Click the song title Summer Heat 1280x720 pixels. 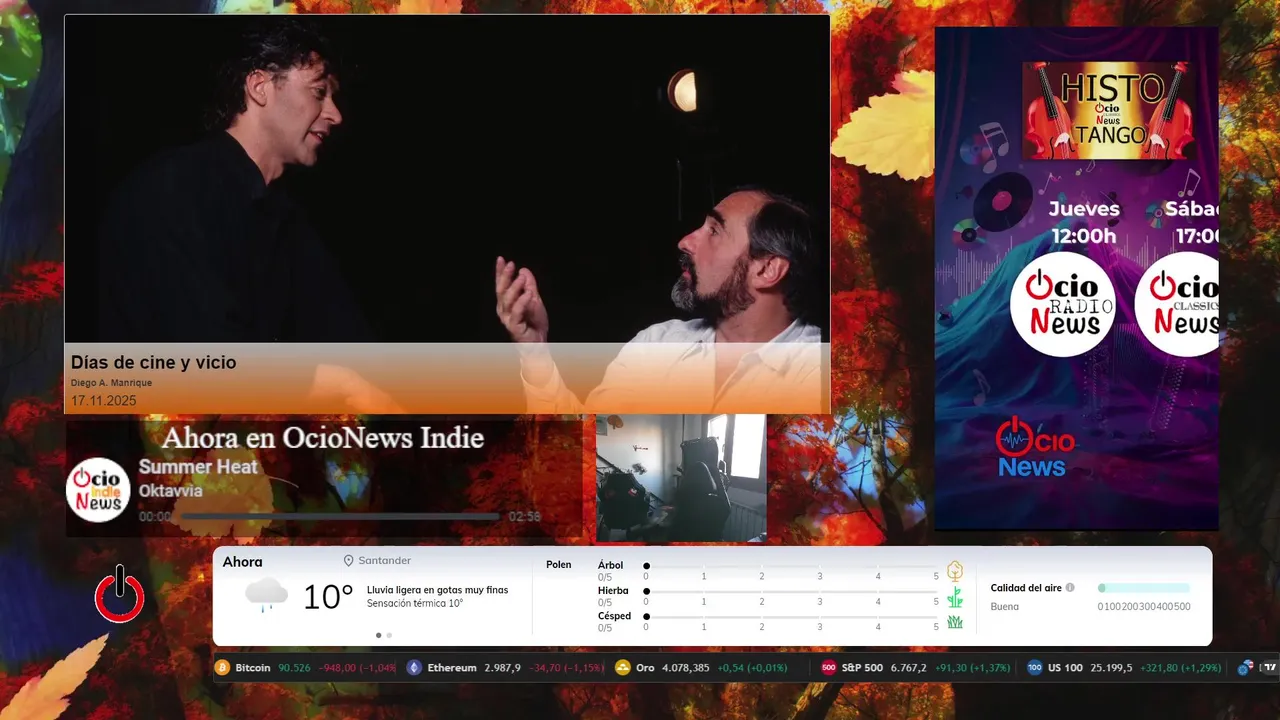tap(198, 467)
